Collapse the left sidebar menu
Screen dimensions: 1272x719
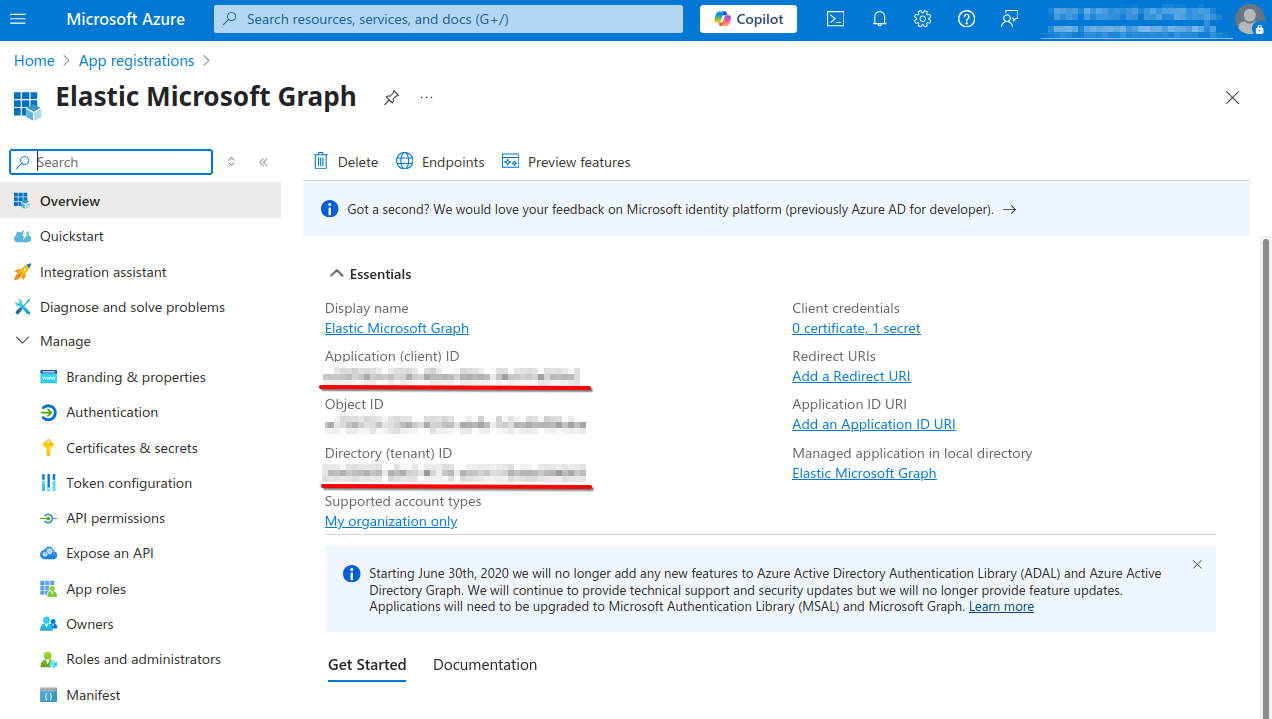coord(263,162)
